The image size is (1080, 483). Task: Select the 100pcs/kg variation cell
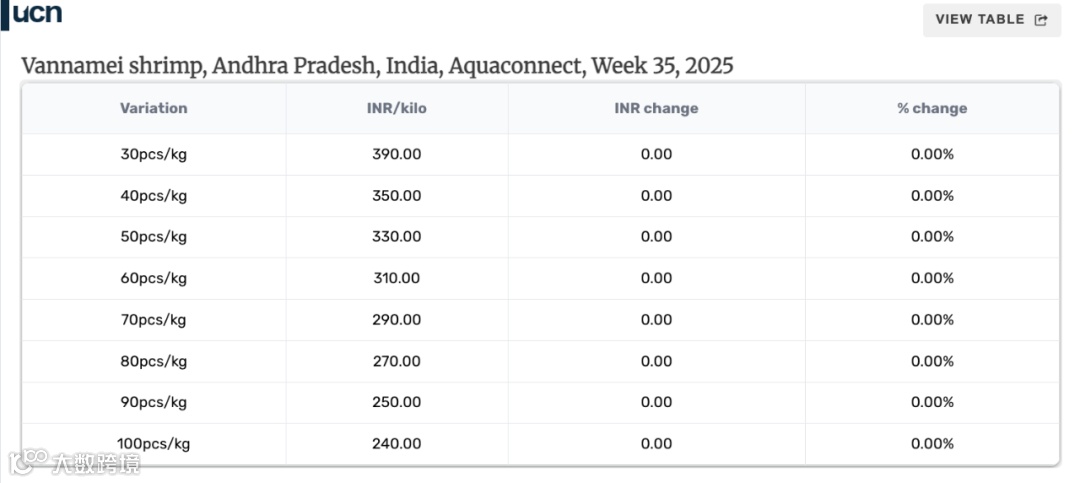pyautogui.click(x=153, y=444)
